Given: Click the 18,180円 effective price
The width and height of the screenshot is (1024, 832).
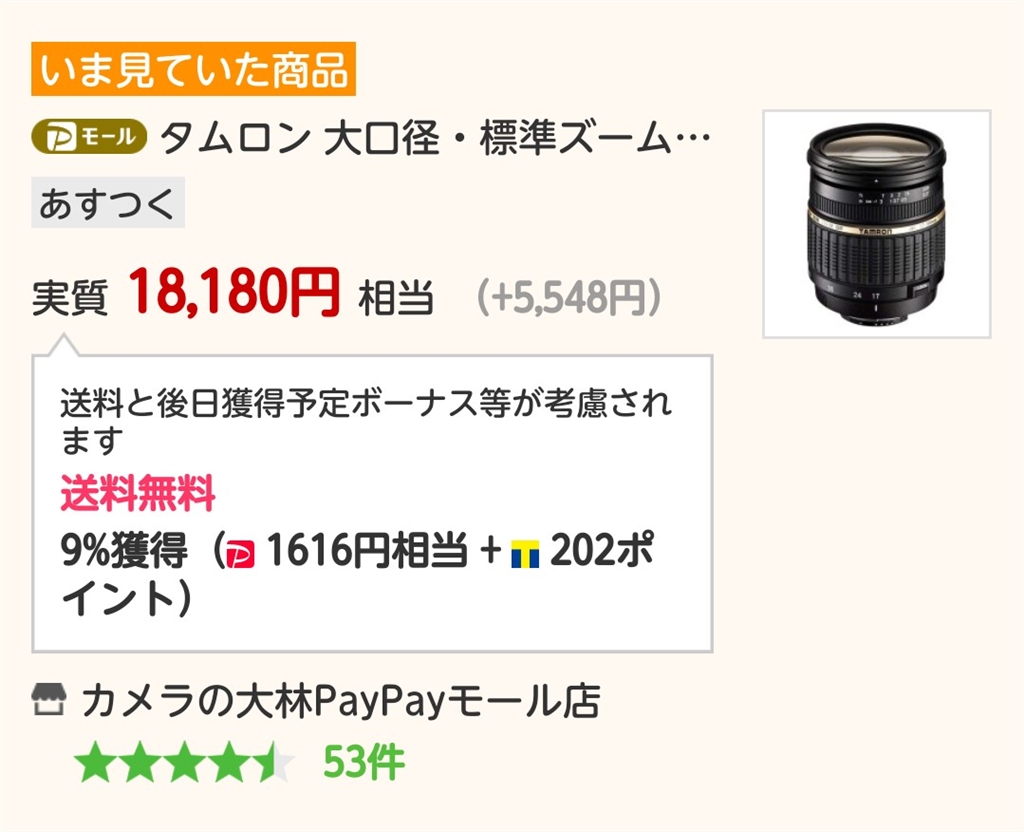Looking at the screenshot, I should (x=234, y=291).
